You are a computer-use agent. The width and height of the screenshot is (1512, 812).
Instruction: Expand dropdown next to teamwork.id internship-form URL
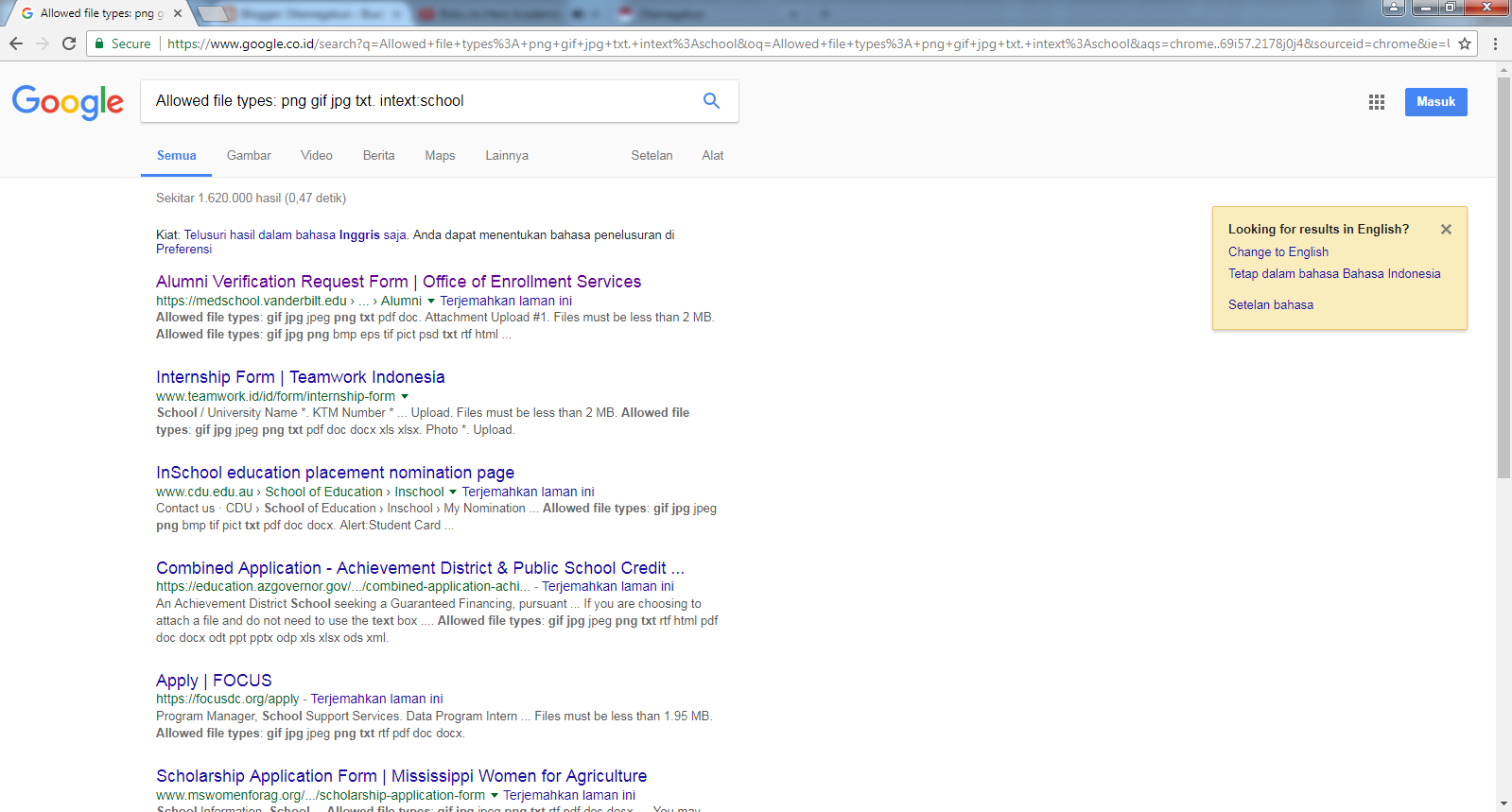(405, 397)
